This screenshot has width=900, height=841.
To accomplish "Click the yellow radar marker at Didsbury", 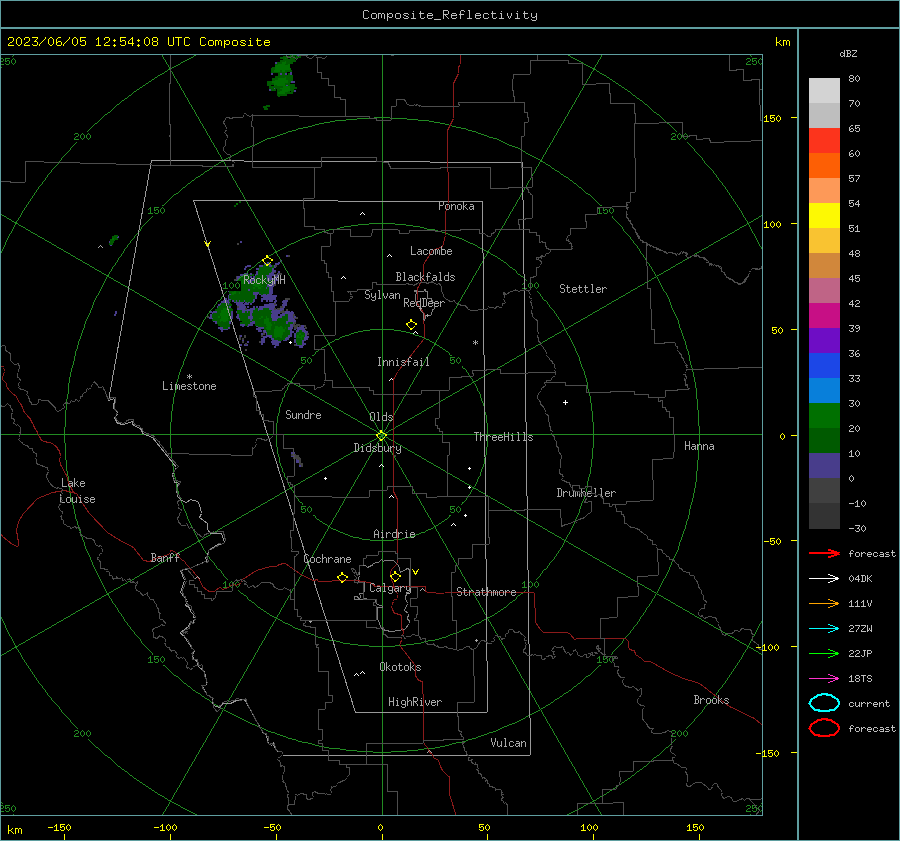I will [x=382, y=435].
